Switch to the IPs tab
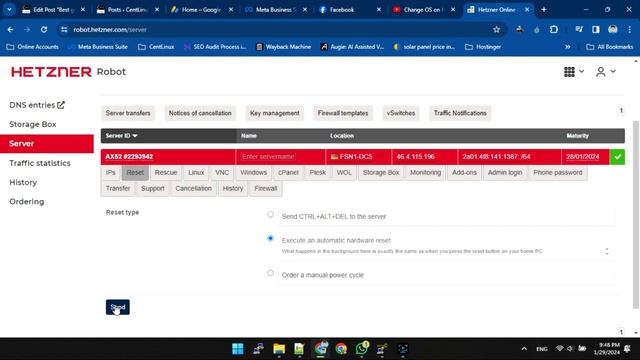 [x=111, y=173]
